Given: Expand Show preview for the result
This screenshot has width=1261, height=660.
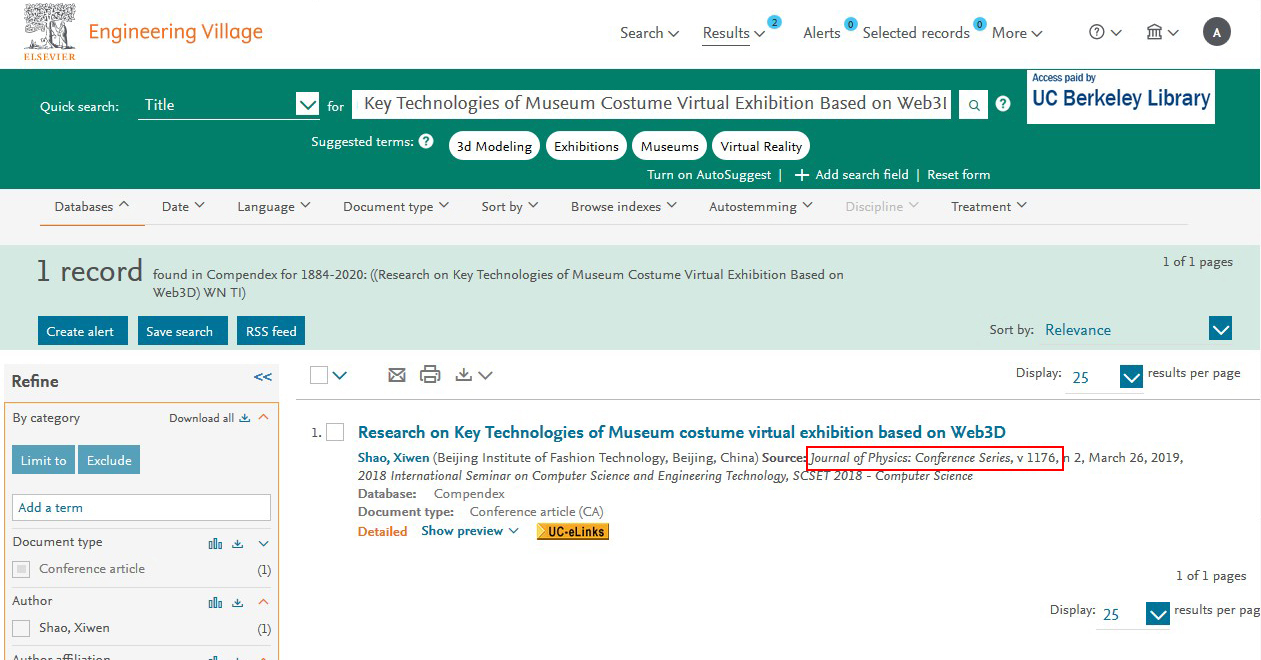Looking at the screenshot, I should (x=470, y=531).
